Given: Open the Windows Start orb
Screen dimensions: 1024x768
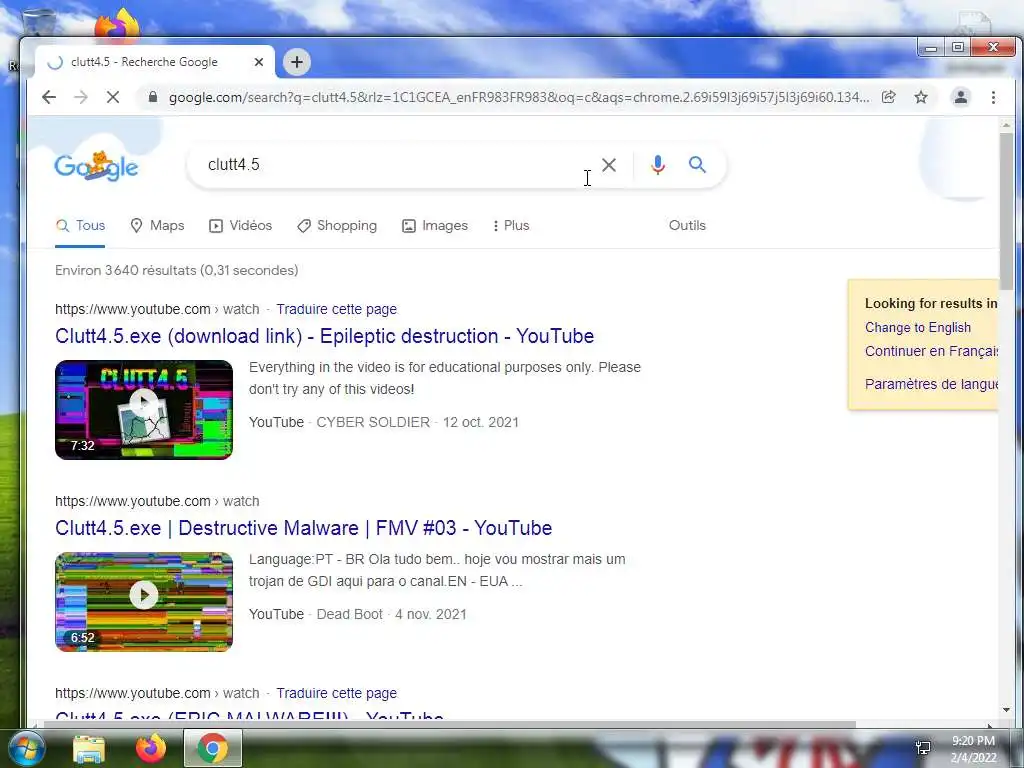Looking at the screenshot, I should 25,748.
